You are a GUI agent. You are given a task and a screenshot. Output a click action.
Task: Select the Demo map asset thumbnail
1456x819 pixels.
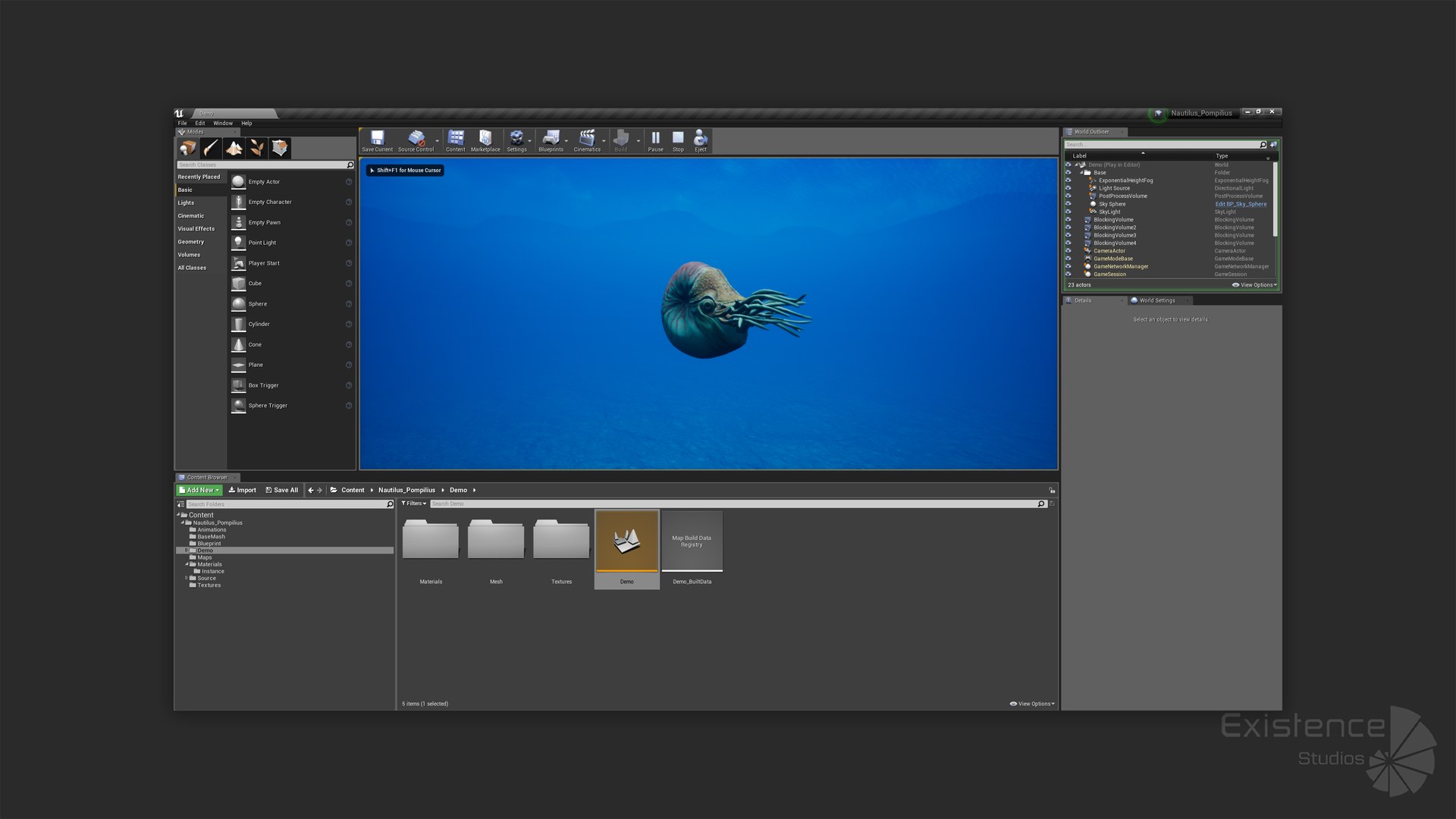point(627,541)
